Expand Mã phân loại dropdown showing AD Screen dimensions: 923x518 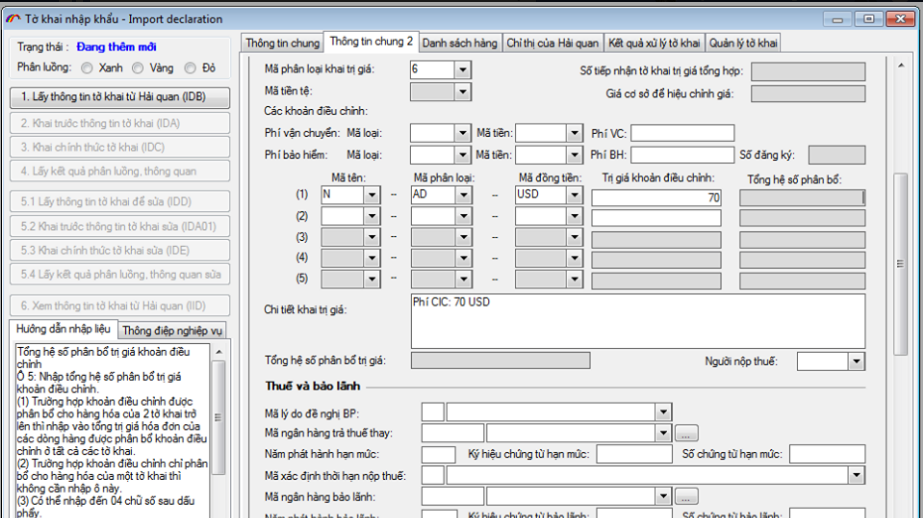462,196
